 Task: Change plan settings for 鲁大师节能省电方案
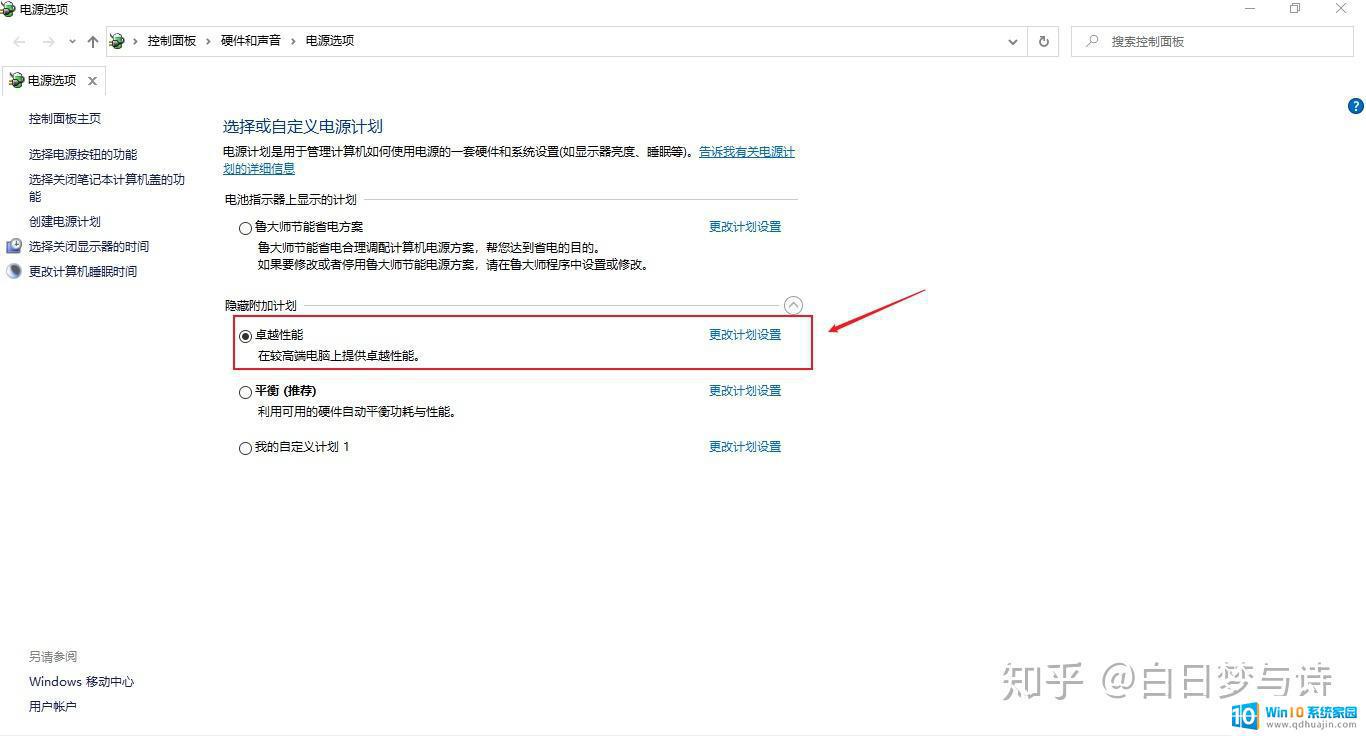pos(745,227)
